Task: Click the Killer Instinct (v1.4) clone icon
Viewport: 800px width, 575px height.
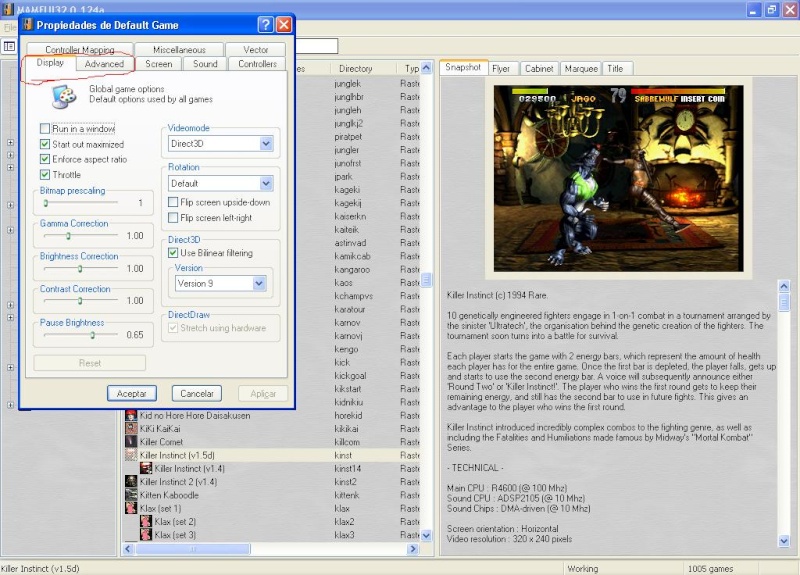Action: [x=146, y=468]
